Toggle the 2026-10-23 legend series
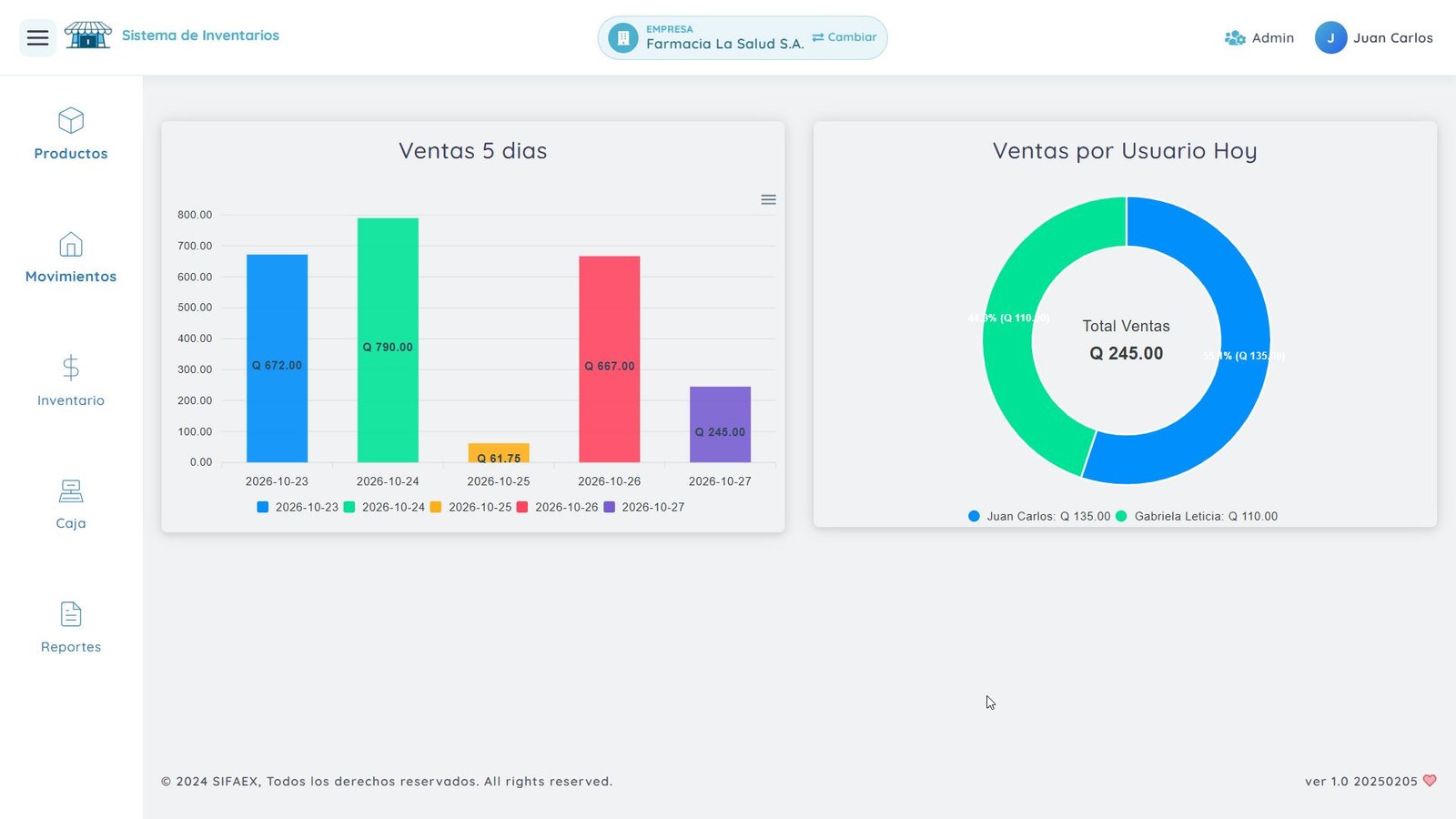The height and width of the screenshot is (819, 1456). pyautogui.click(x=298, y=507)
